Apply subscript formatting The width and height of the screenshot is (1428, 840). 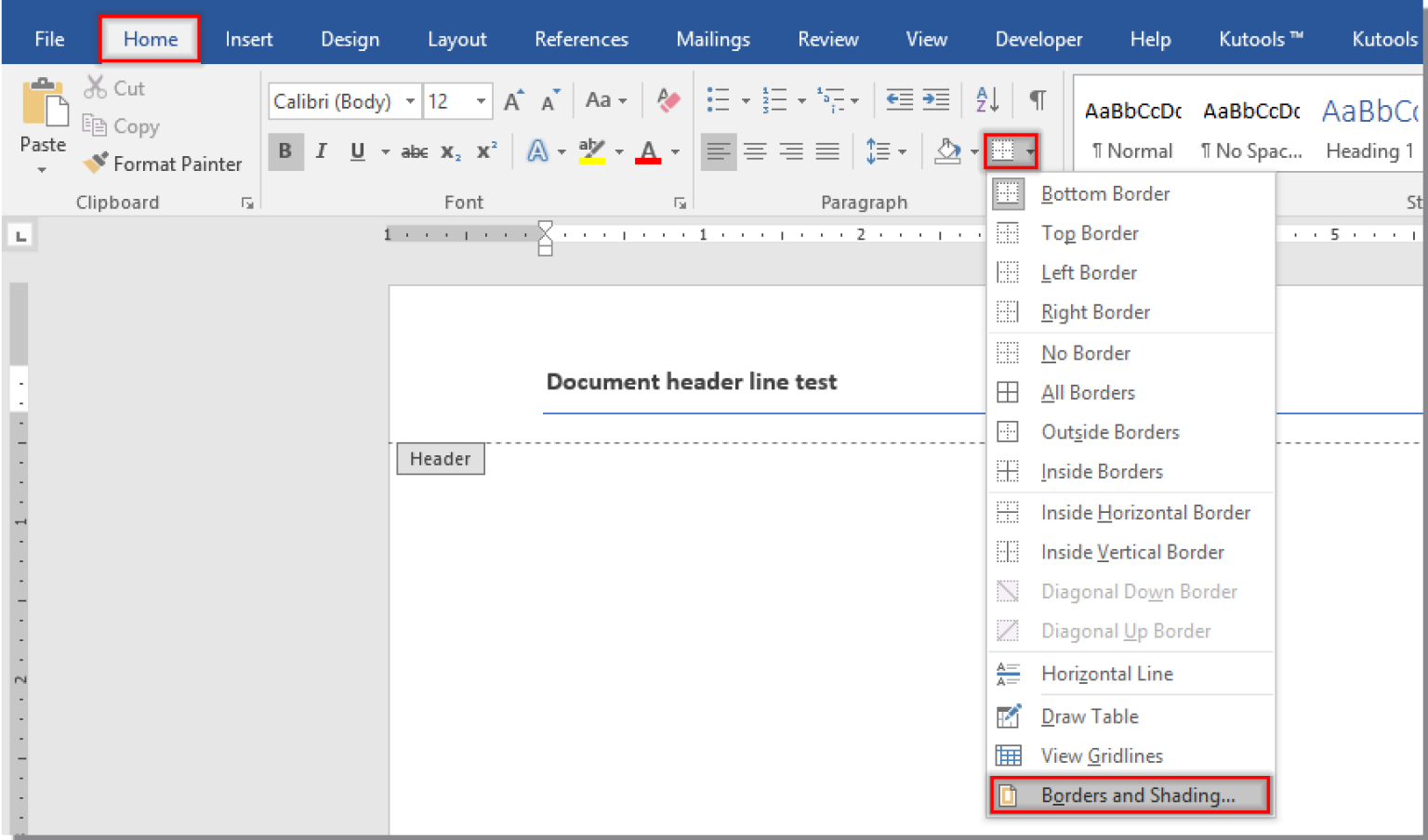(449, 151)
